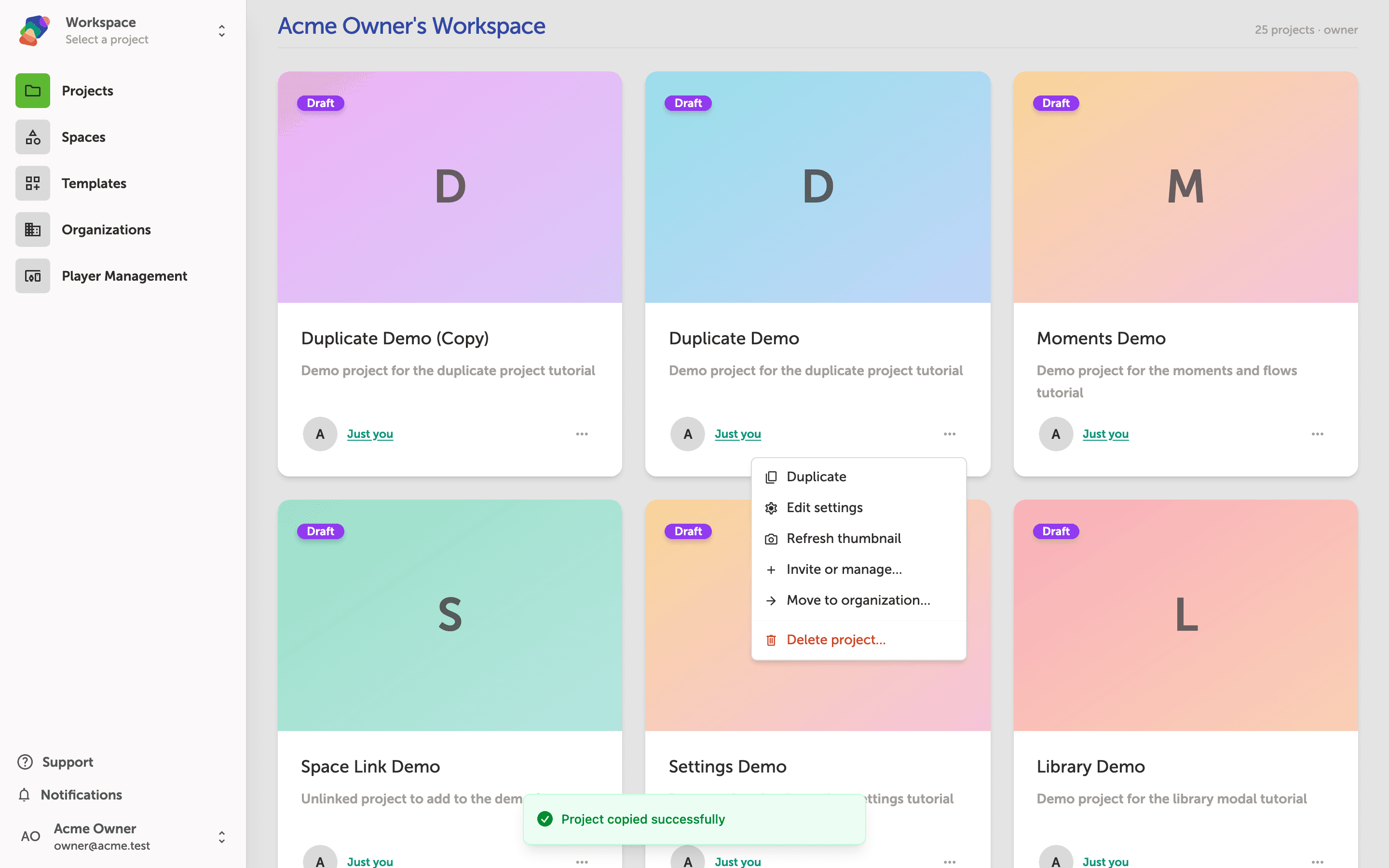
Task: Open the Duplicate Demo (Copy) thumbnail
Action: pos(450,187)
